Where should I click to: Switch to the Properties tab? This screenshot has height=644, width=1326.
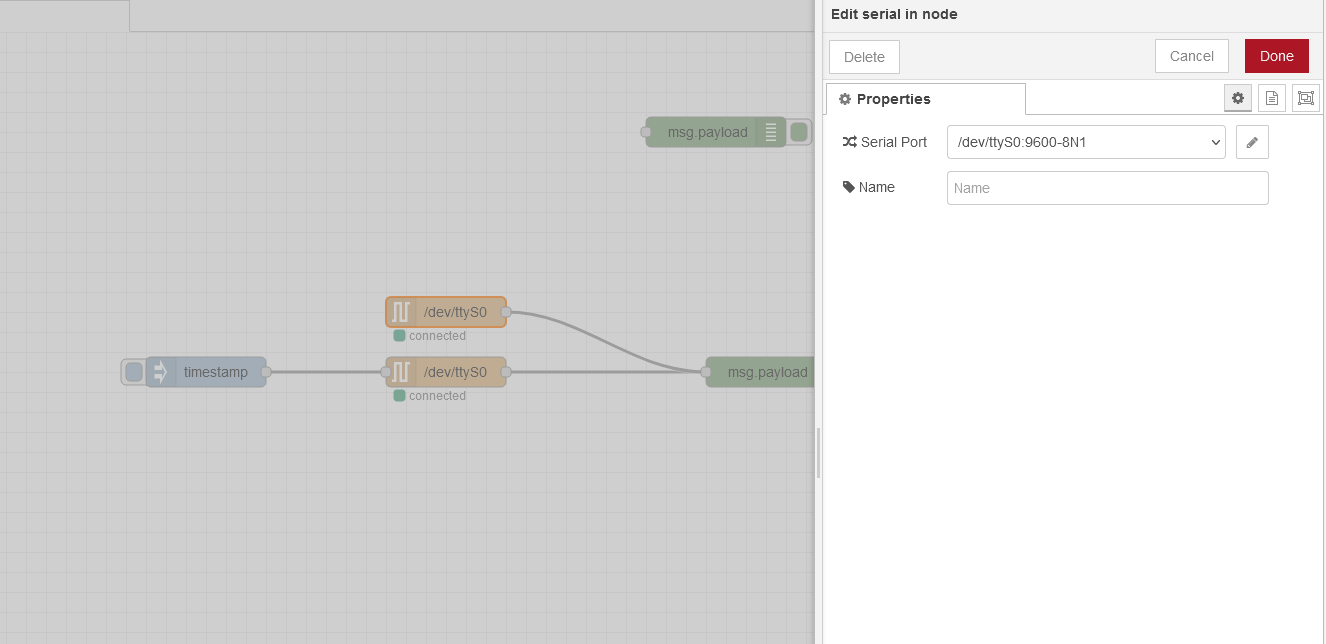coord(925,99)
